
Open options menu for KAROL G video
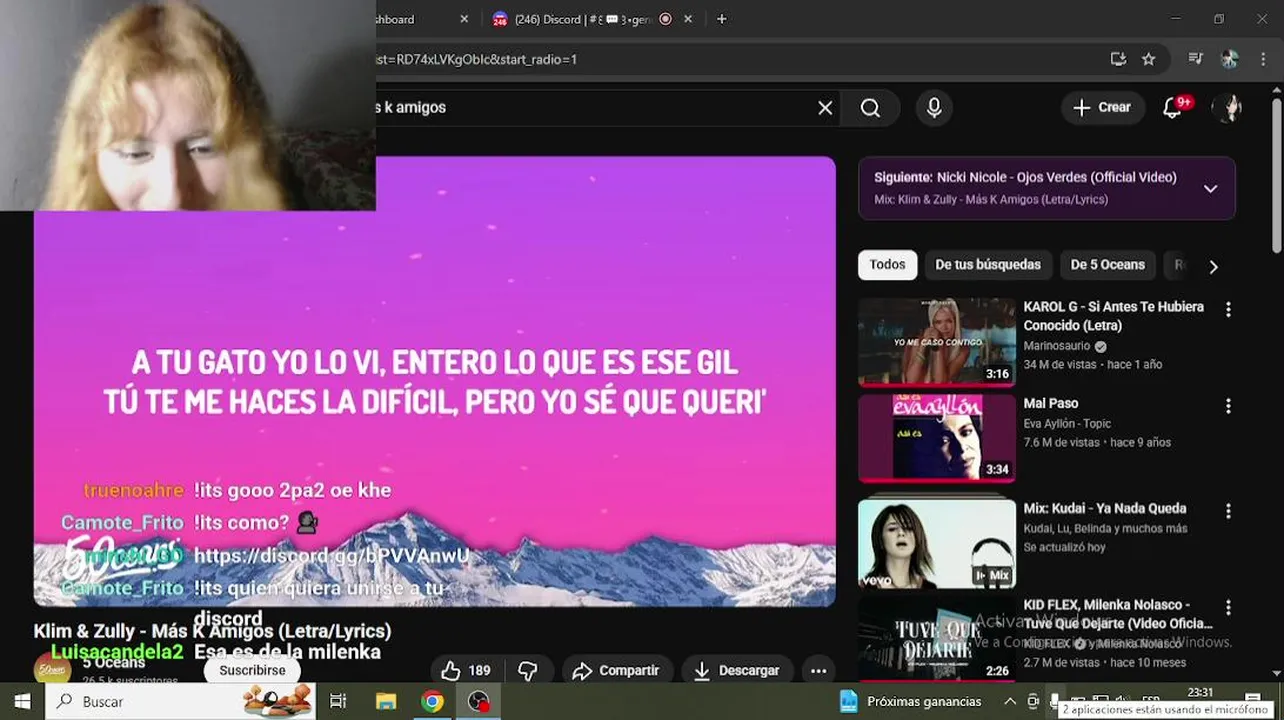tap(1228, 310)
